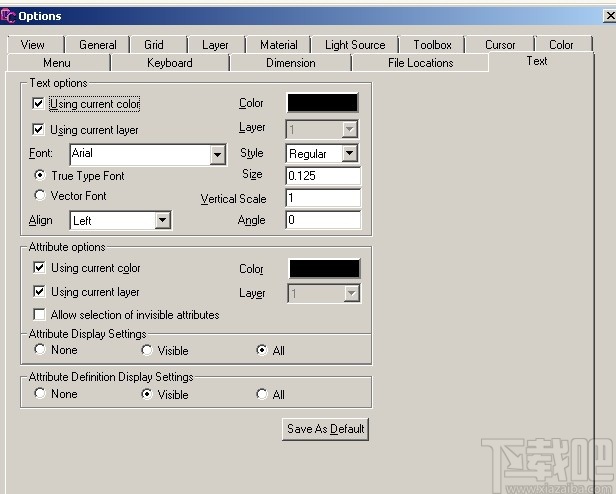
Task: Select Vector Font radio button
Action: [40, 195]
